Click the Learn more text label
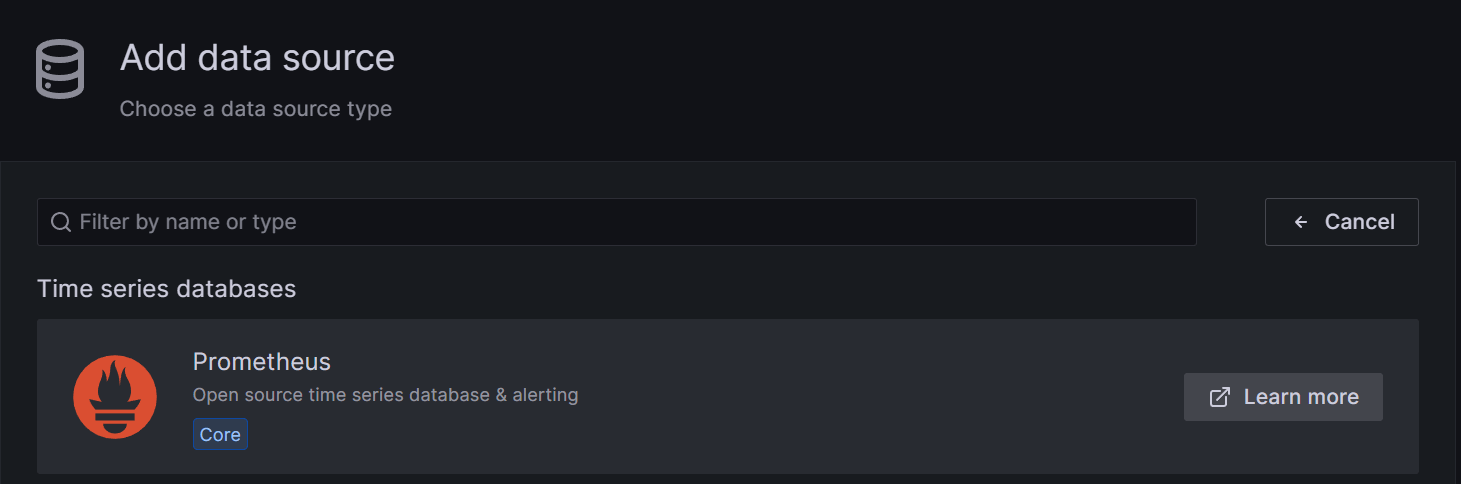This screenshot has width=1461, height=484. tap(1301, 397)
